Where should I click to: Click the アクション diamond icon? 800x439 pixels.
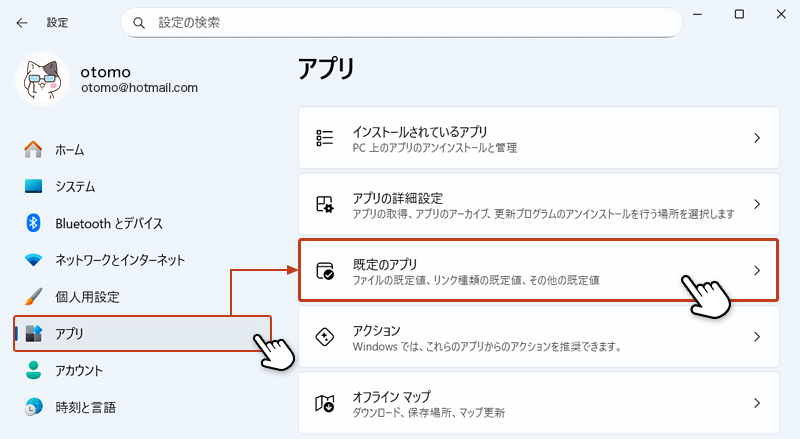324,337
